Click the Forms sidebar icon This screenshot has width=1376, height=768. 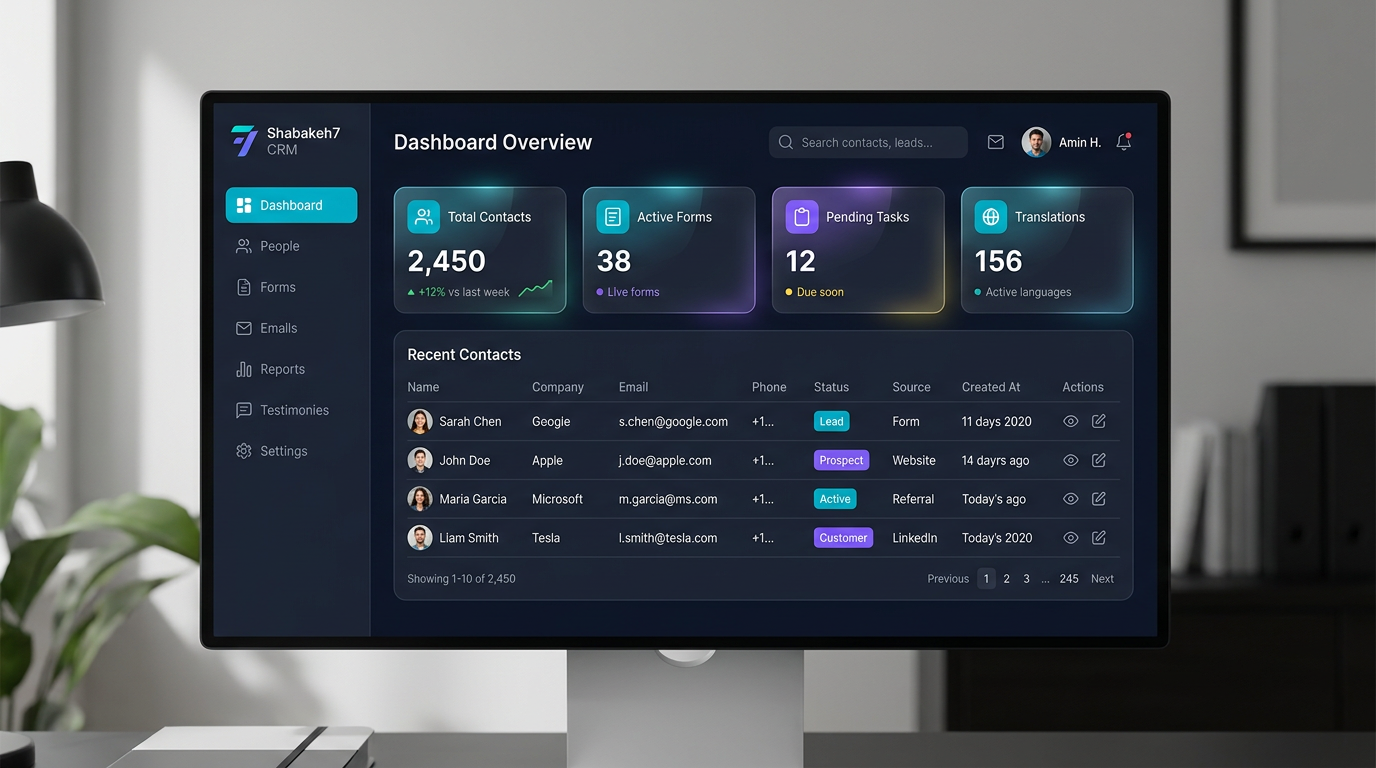pyautogui.click(x=243, y=286)
